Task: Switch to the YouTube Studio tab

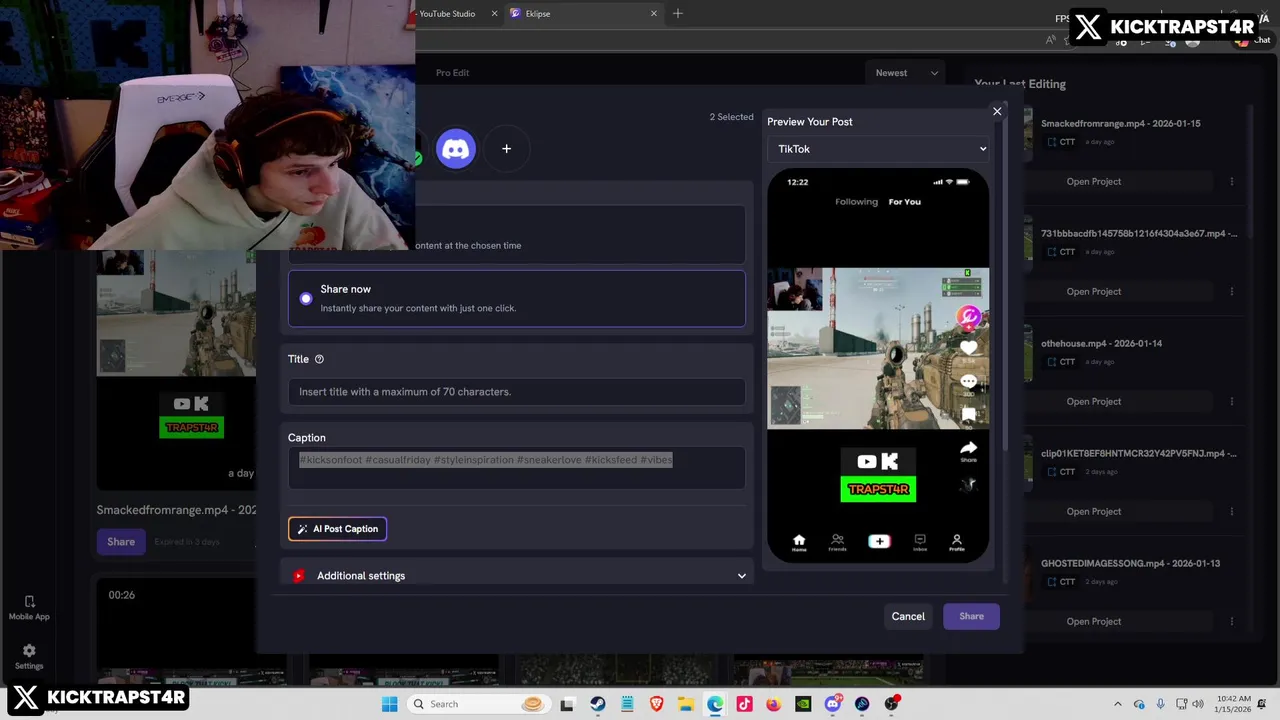Action: pyautogui.click(x=447, y=14)
